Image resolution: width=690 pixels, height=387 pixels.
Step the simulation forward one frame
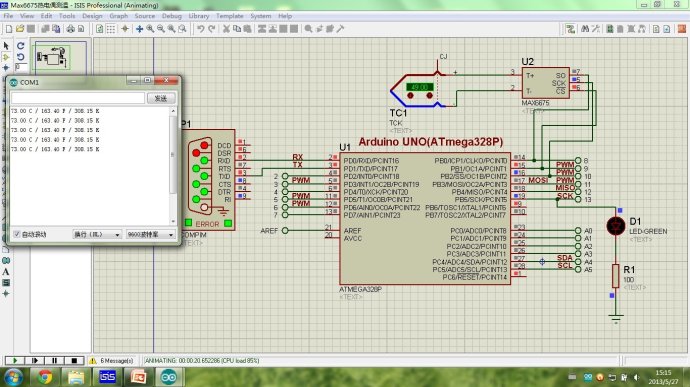pyautogui.click(x=35, y=361)
